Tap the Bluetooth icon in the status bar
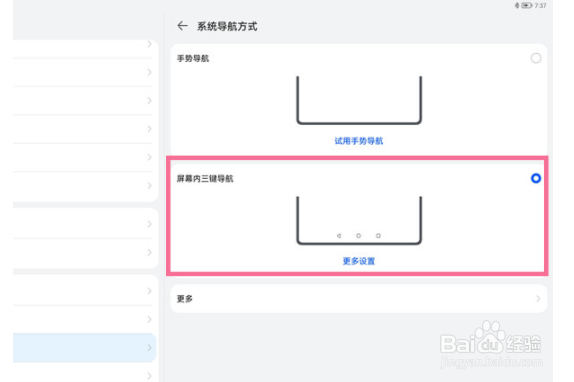Image resolution: width=574 pixels, height=382 pixels. 517,5
